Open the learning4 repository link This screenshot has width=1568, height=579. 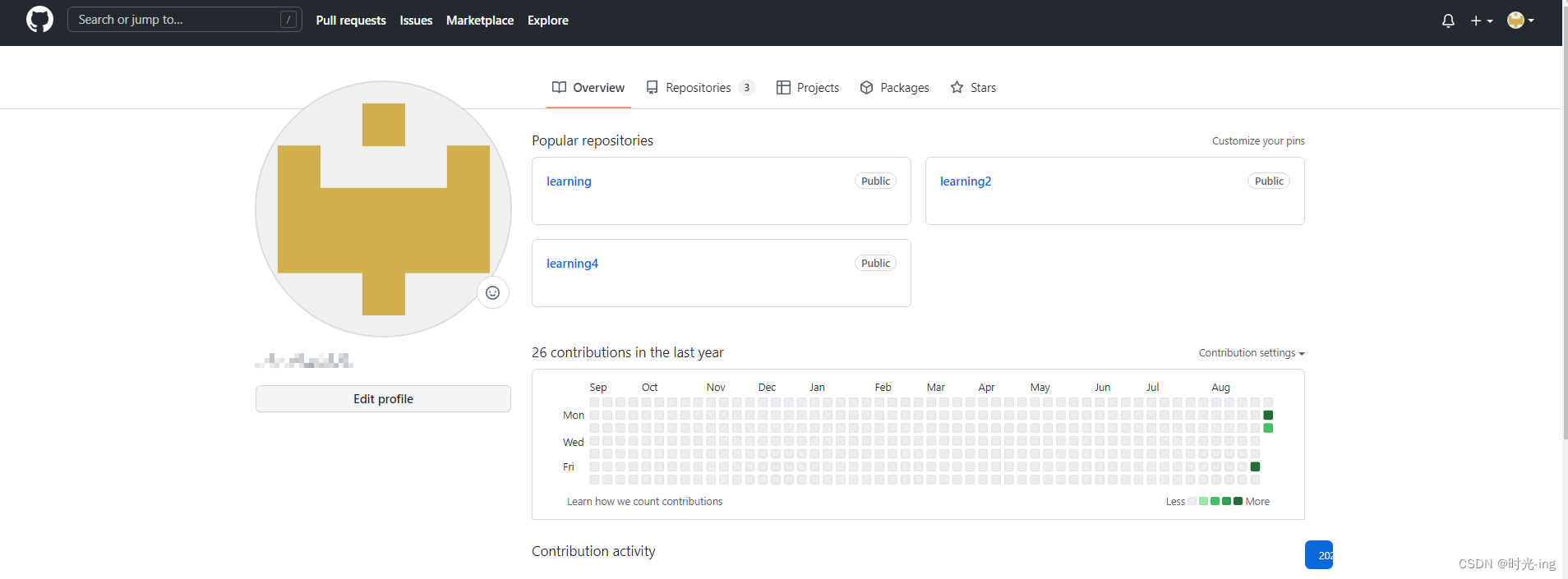572,264
